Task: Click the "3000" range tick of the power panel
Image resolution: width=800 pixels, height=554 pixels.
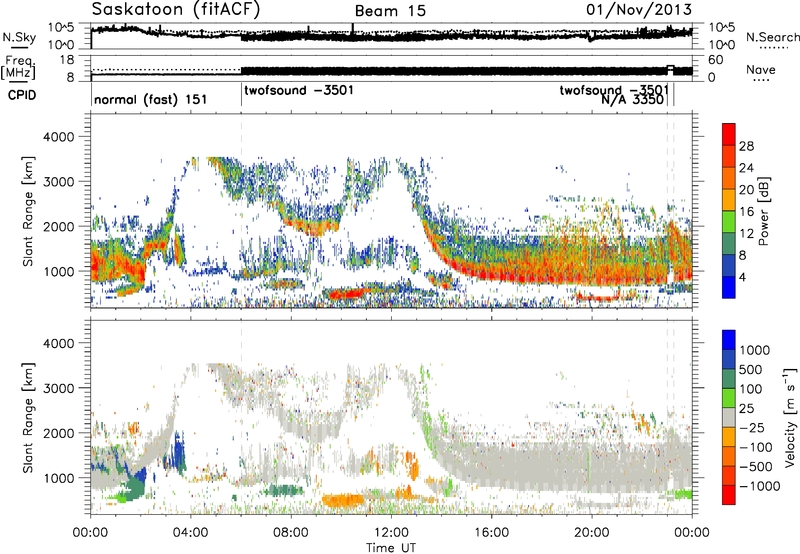Action: coord(58,182)
